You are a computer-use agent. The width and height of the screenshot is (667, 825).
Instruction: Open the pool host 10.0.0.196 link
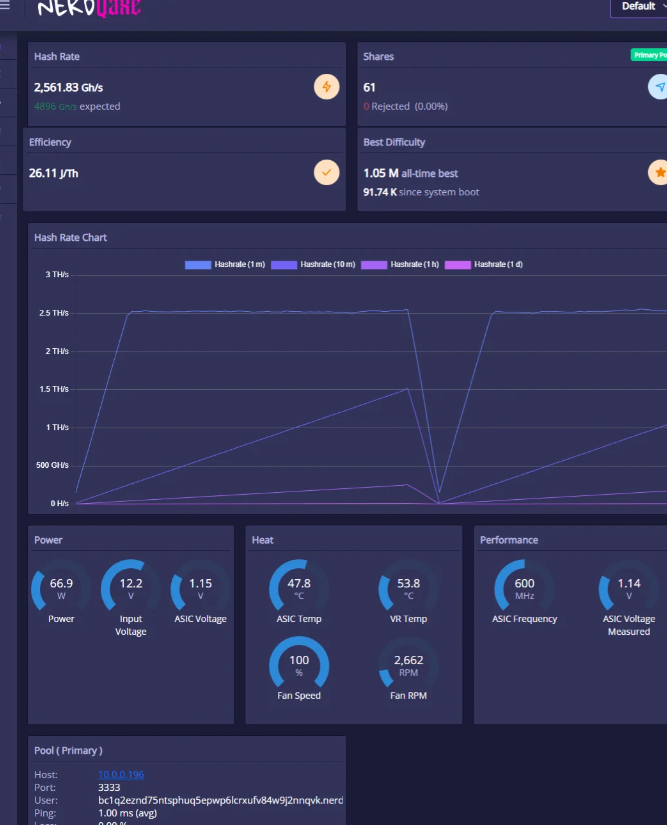pyautogui.click(x=121, y=775)
